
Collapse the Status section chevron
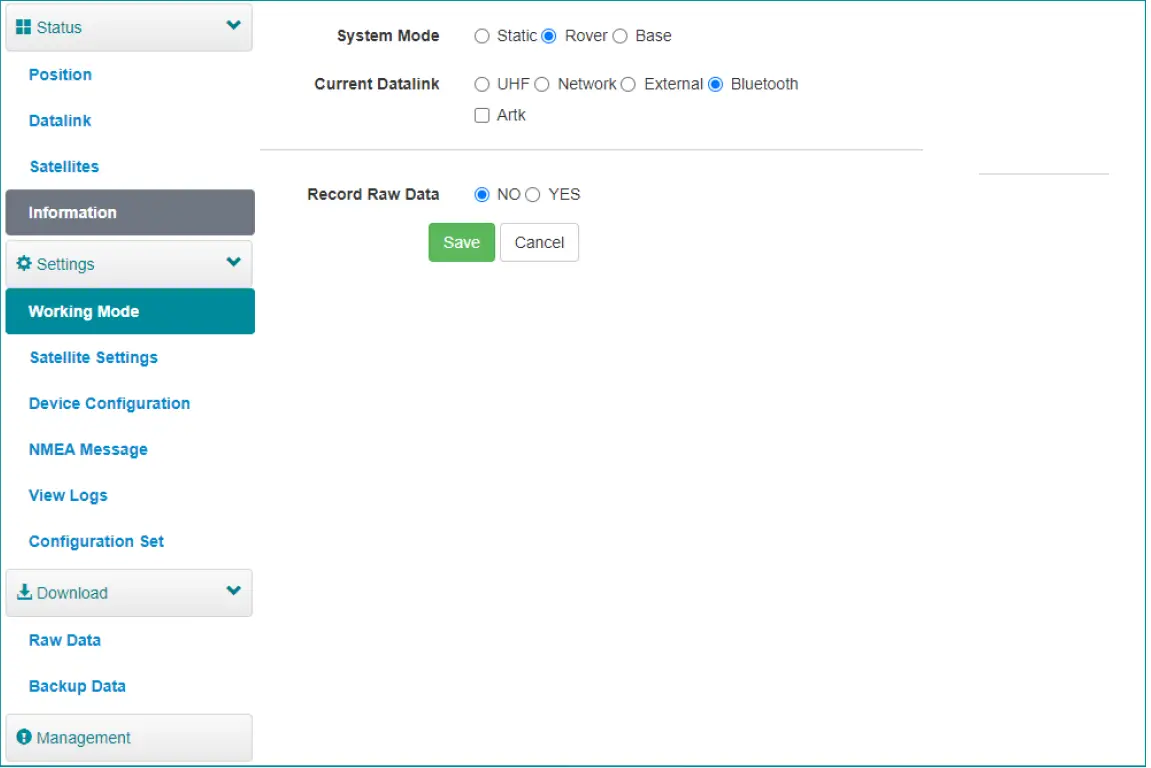point(233,26)
